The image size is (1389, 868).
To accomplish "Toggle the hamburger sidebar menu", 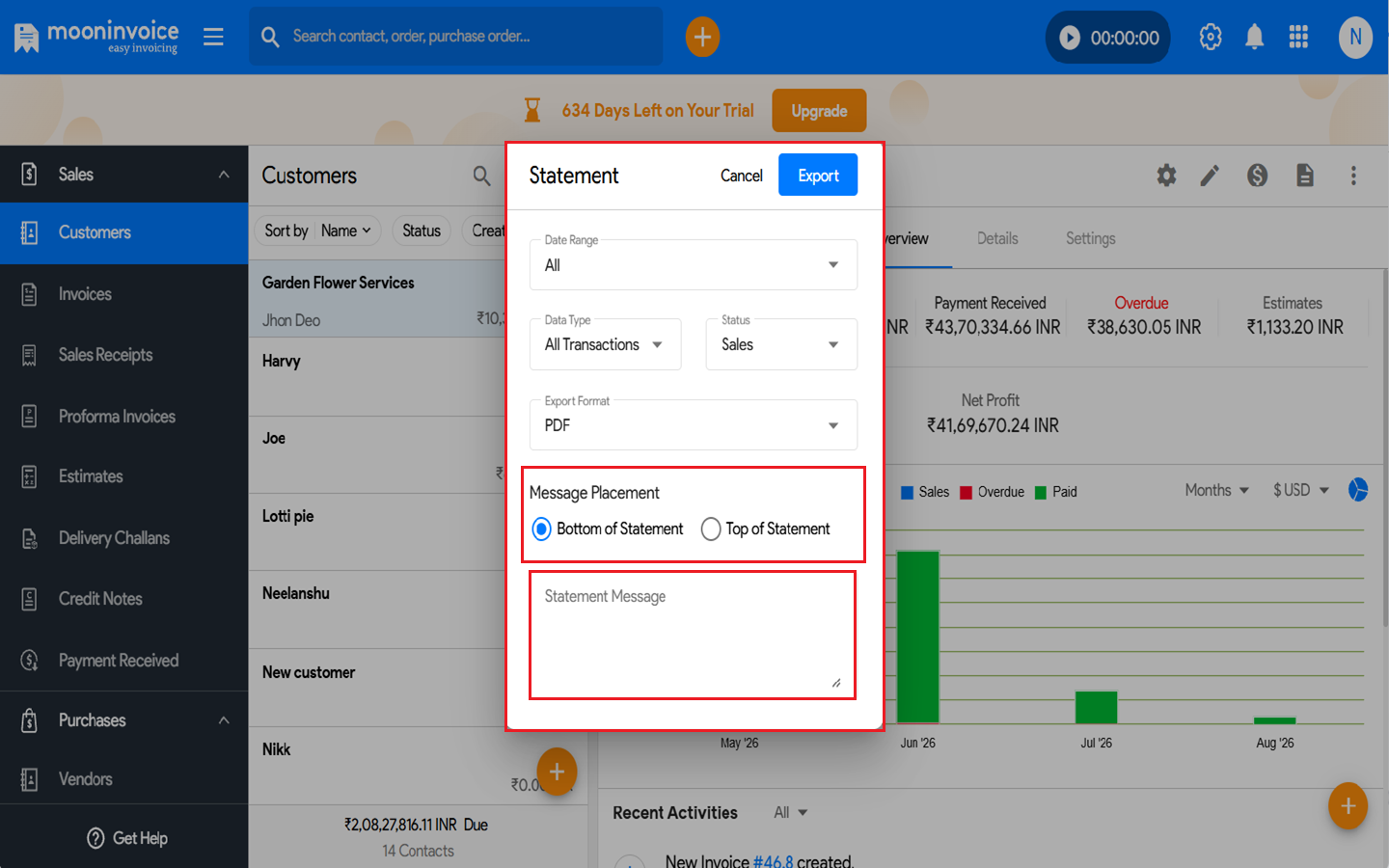I will (213, 37).
